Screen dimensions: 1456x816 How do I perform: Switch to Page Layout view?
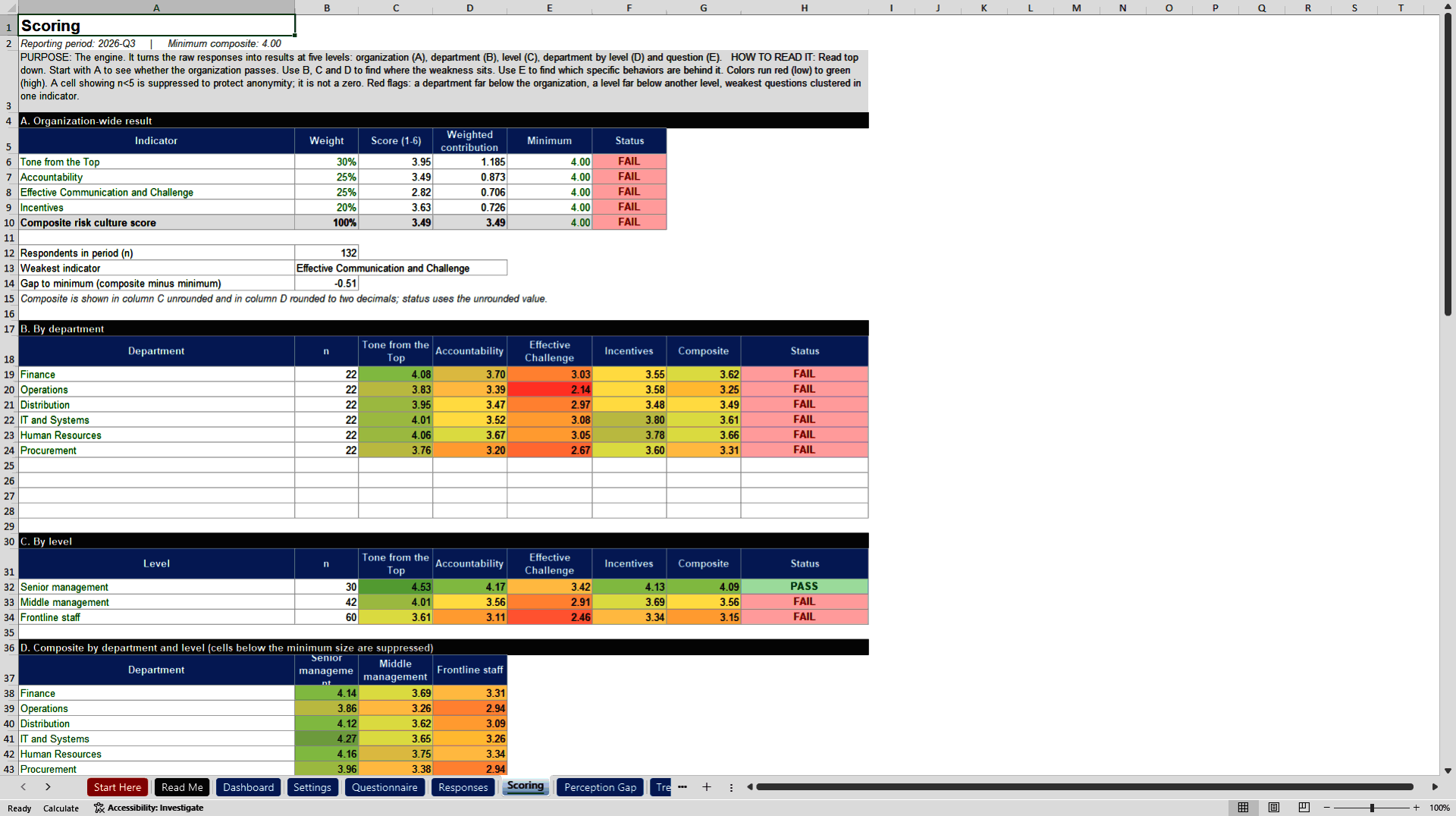pos(1274,808)
